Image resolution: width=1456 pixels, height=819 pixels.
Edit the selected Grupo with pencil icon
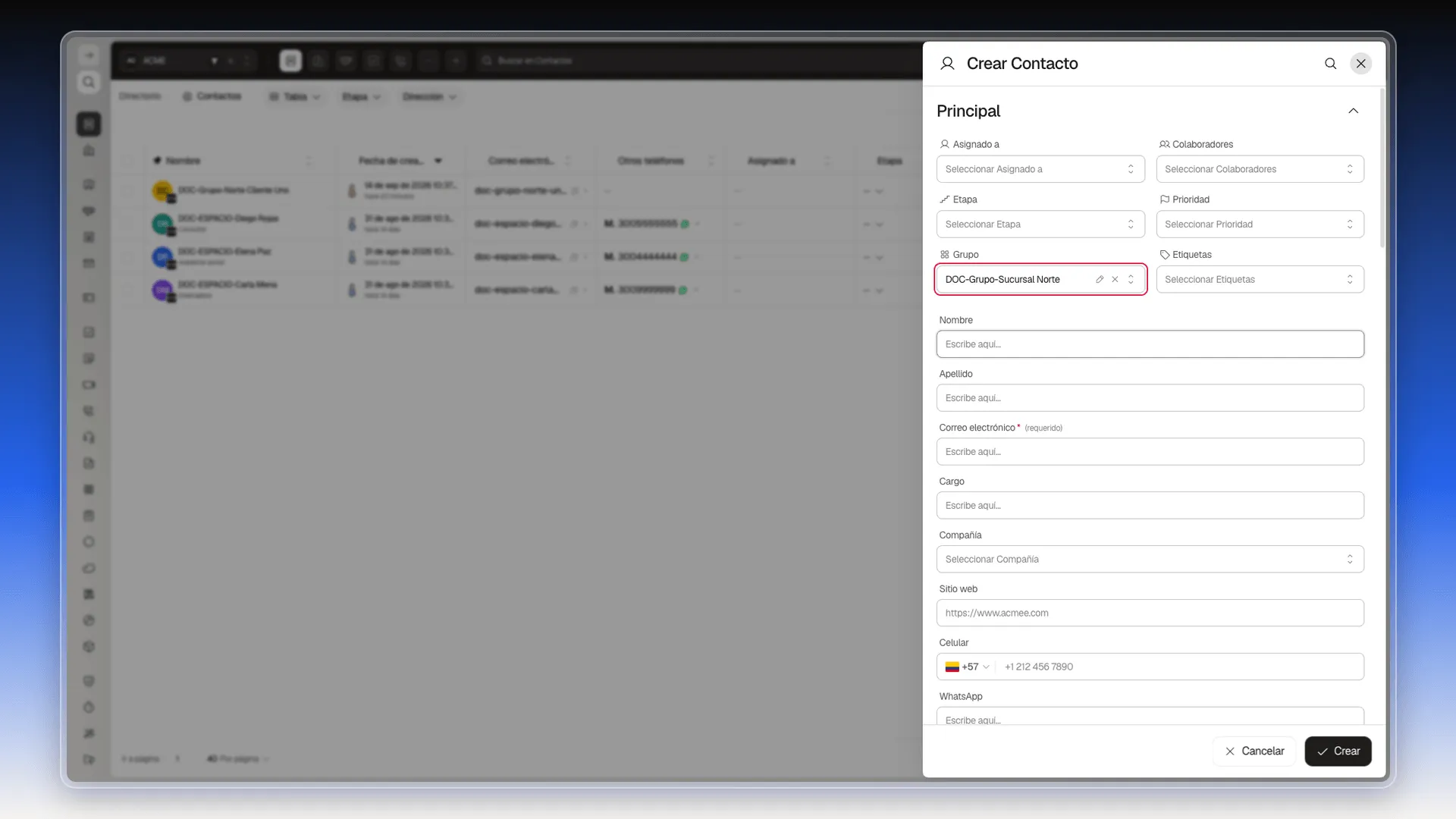[x=1100, y=279]
